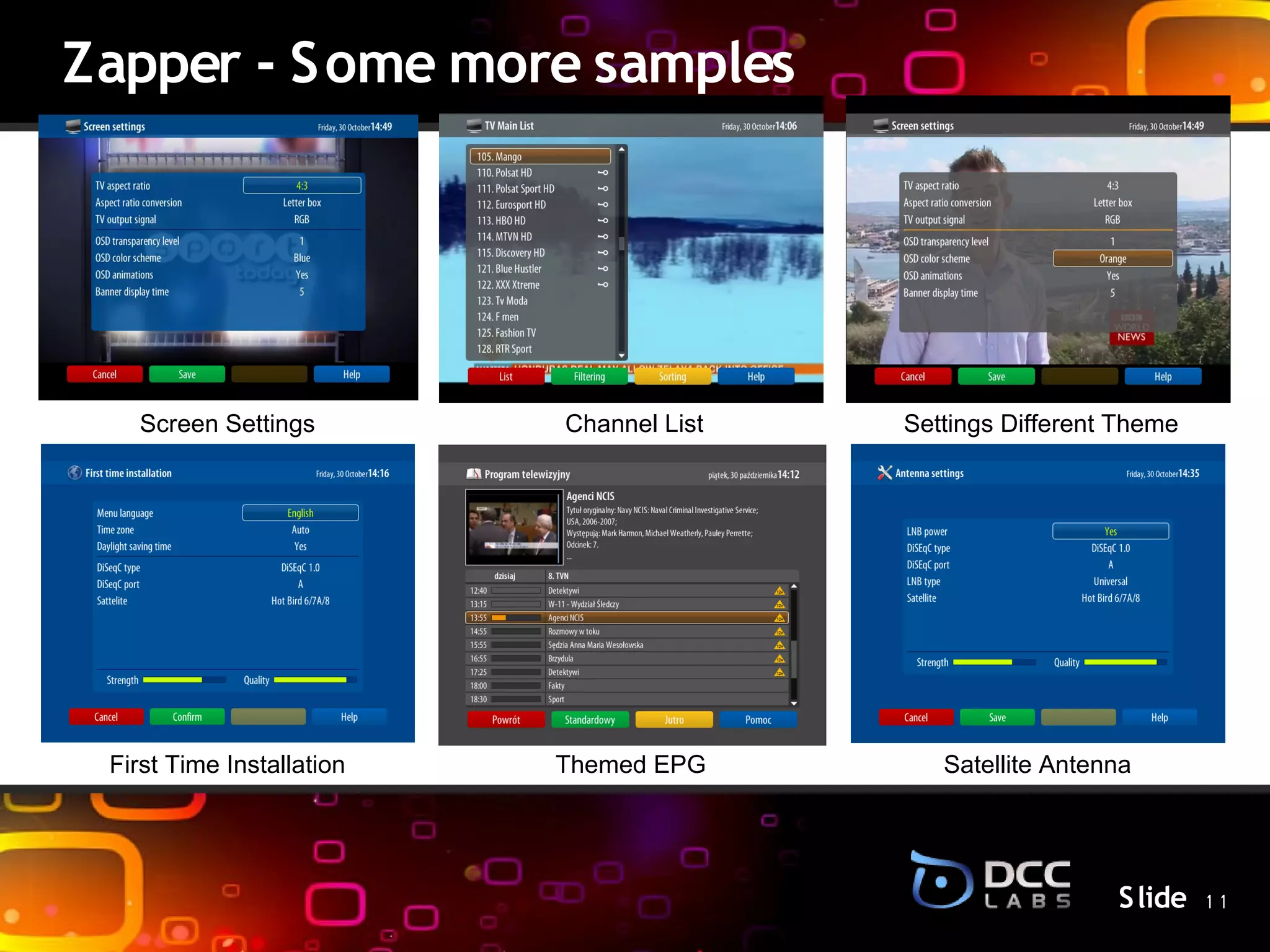Click the key icon next to 122. XXX Xtreme

point(603,285)
